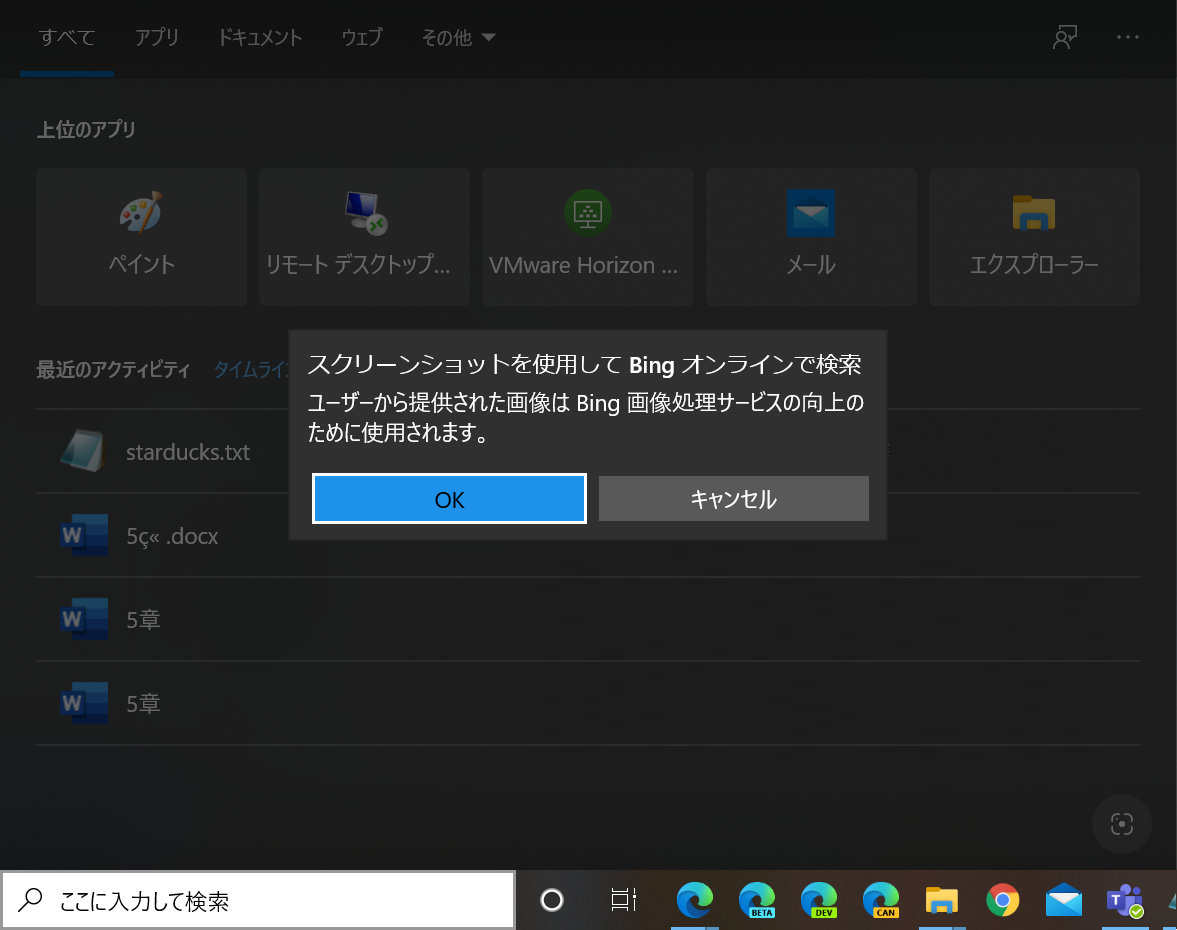Launch the ペイント app tile
The image size is (1177, 930).
pos(141,236)
